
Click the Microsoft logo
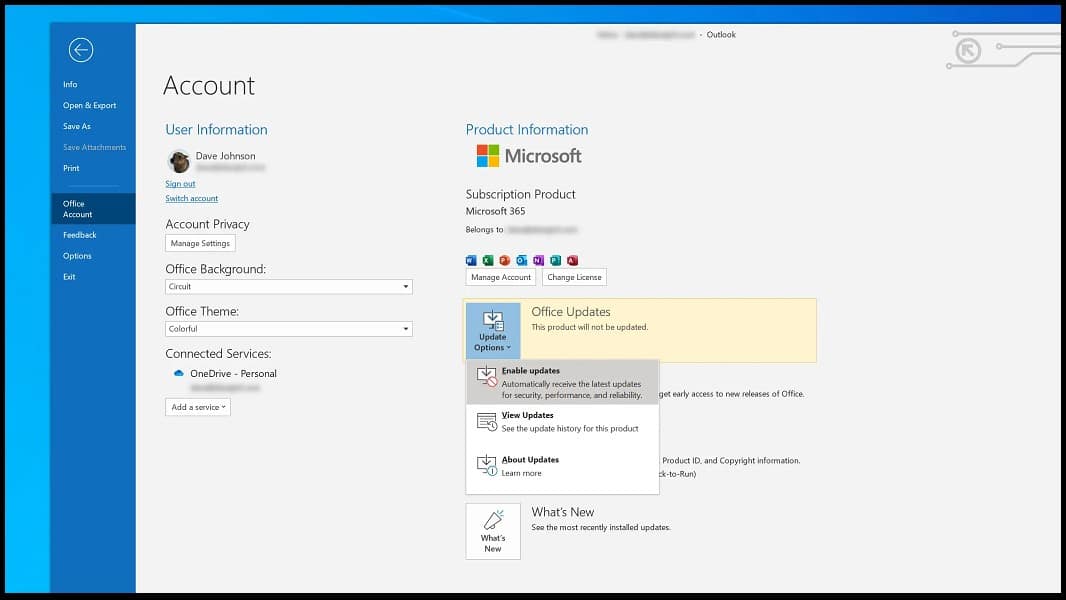click(x=529, y=156)
